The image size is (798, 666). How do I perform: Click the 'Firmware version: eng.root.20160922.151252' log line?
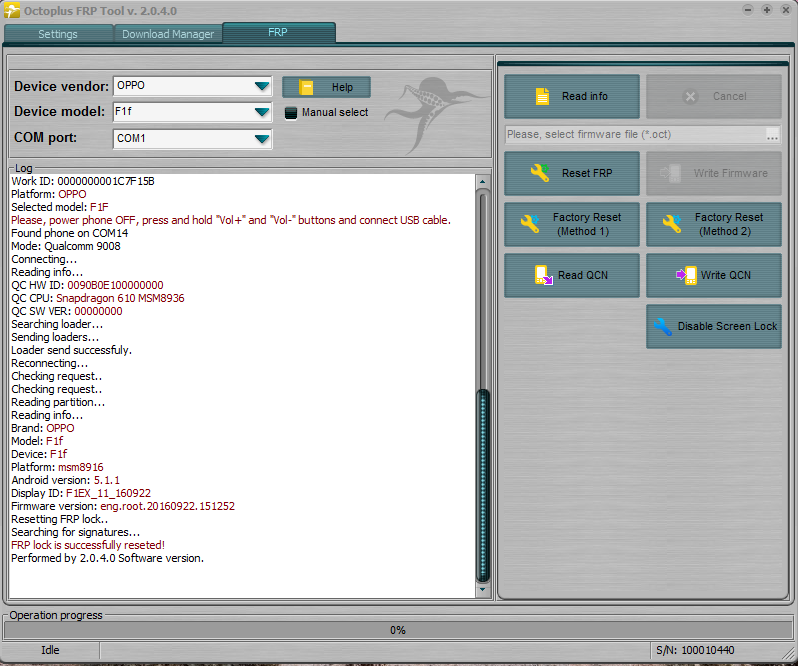coord(123,506)
